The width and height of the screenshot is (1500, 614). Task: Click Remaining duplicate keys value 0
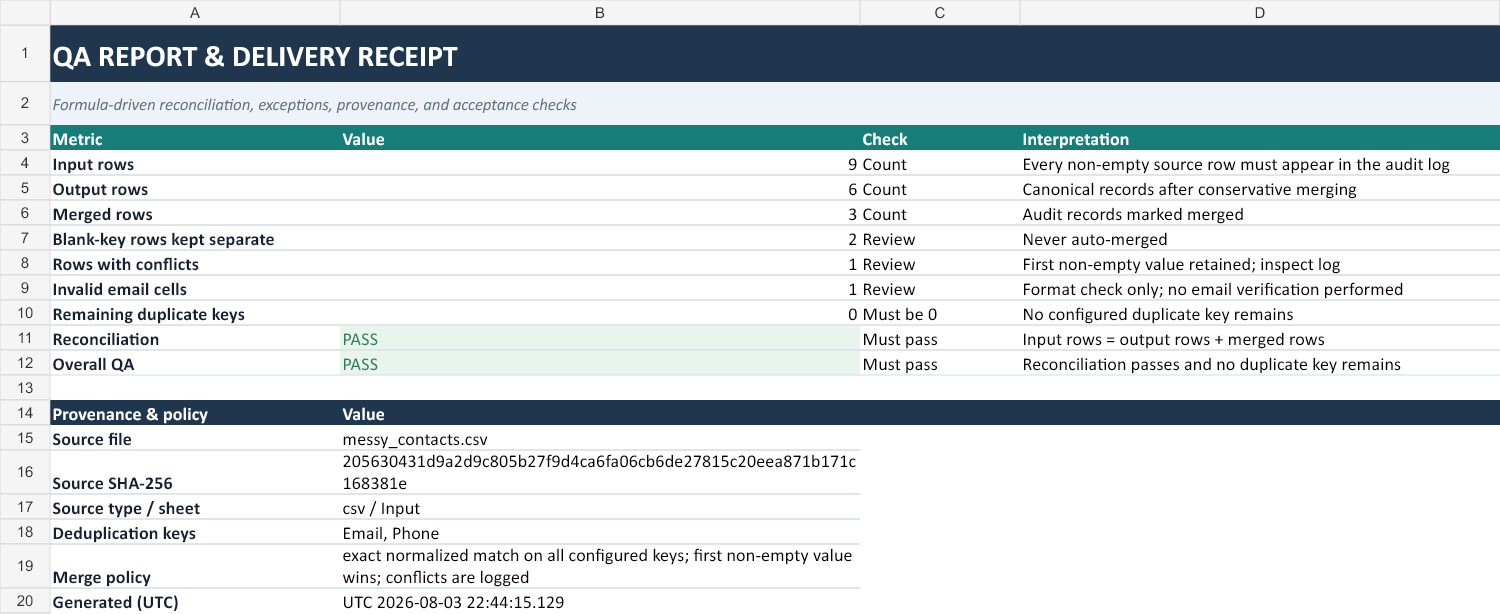tap(600, 314)
